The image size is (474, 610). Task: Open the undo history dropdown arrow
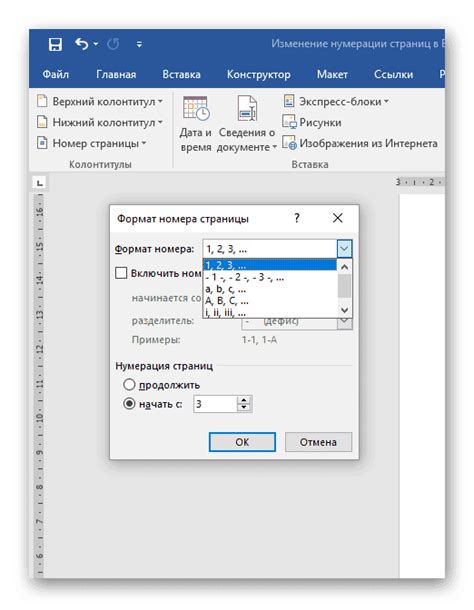click(96, 44)
